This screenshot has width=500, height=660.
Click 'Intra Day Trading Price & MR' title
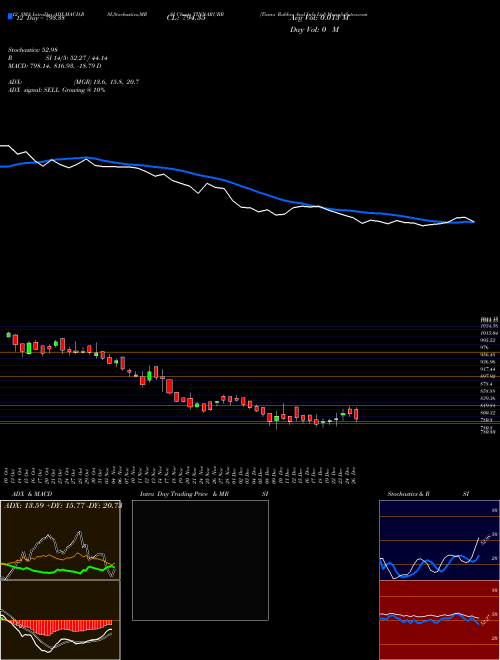click(x=185, y=494)
